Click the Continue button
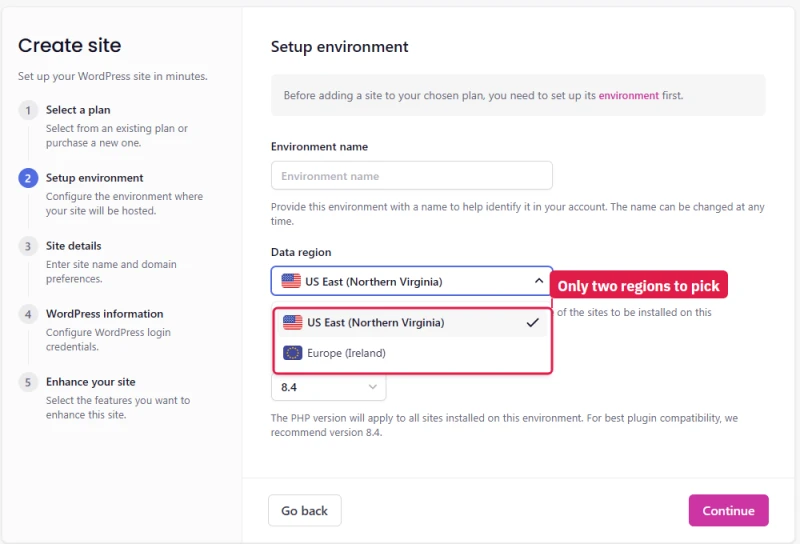 [728, 510]
